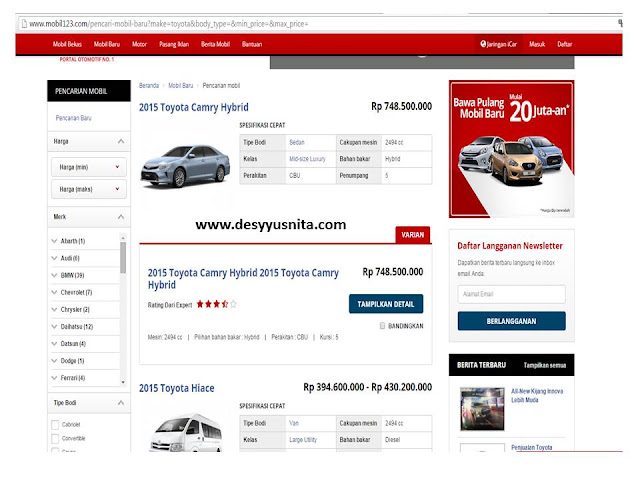Click the Alamat Email input field
This screenshot has height=480, width=640.
pyautogui.click(x=511, y=294)
